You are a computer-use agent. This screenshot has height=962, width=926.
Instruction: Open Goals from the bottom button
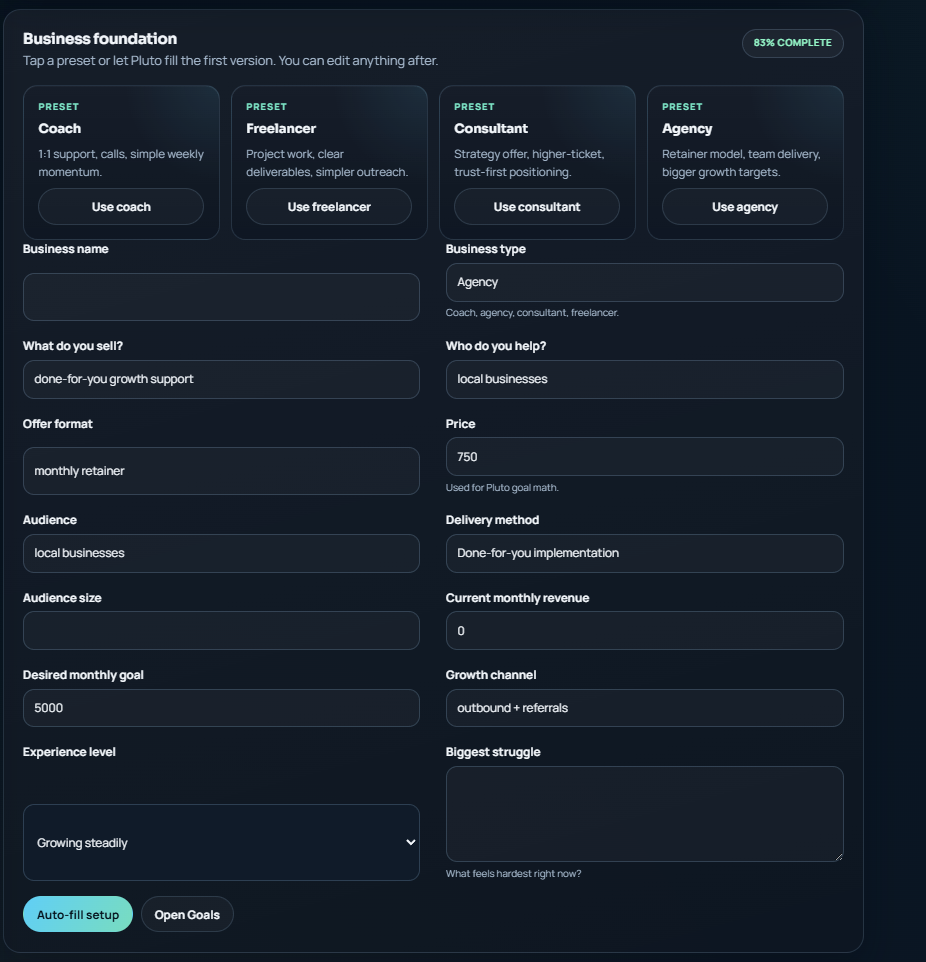pos(187,913)
